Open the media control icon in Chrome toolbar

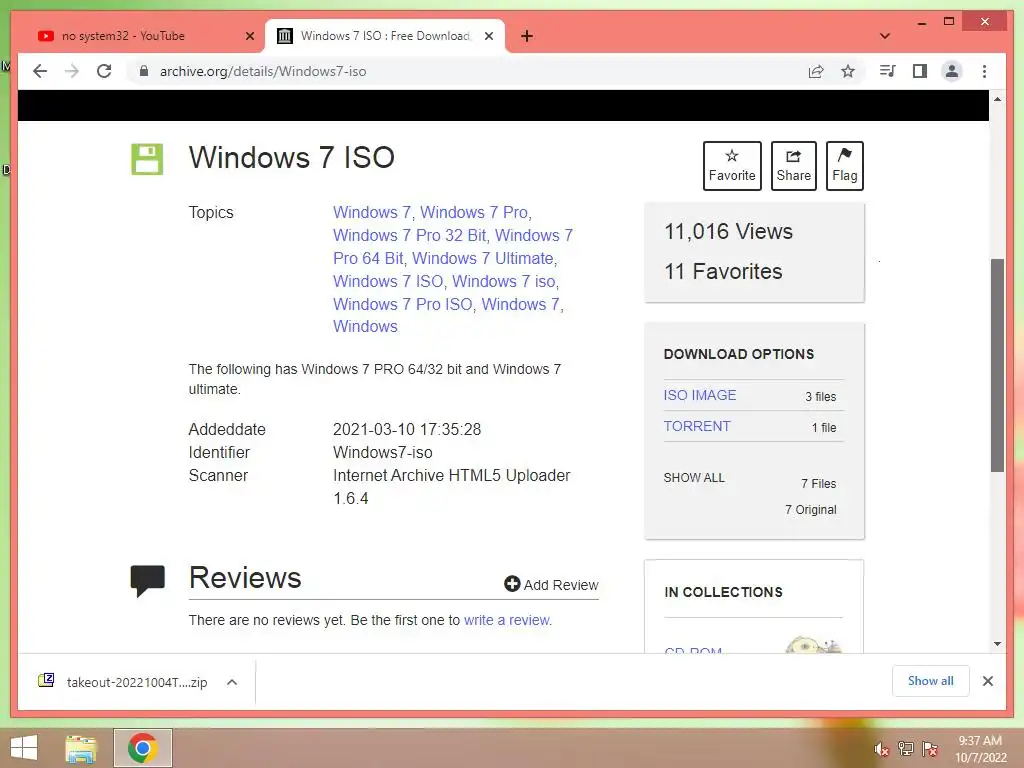887,71
